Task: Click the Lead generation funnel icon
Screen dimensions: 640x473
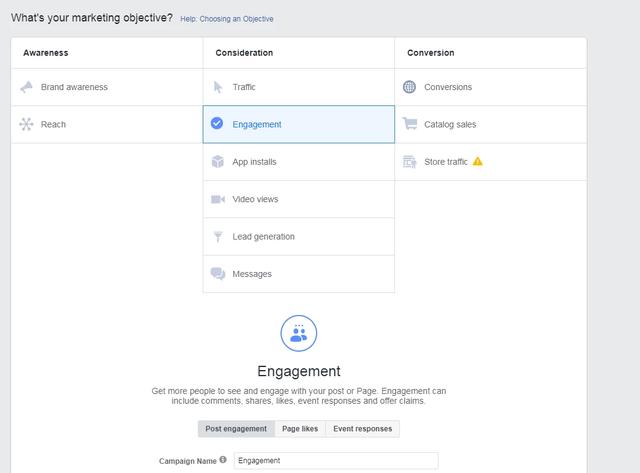Action: 217,237
